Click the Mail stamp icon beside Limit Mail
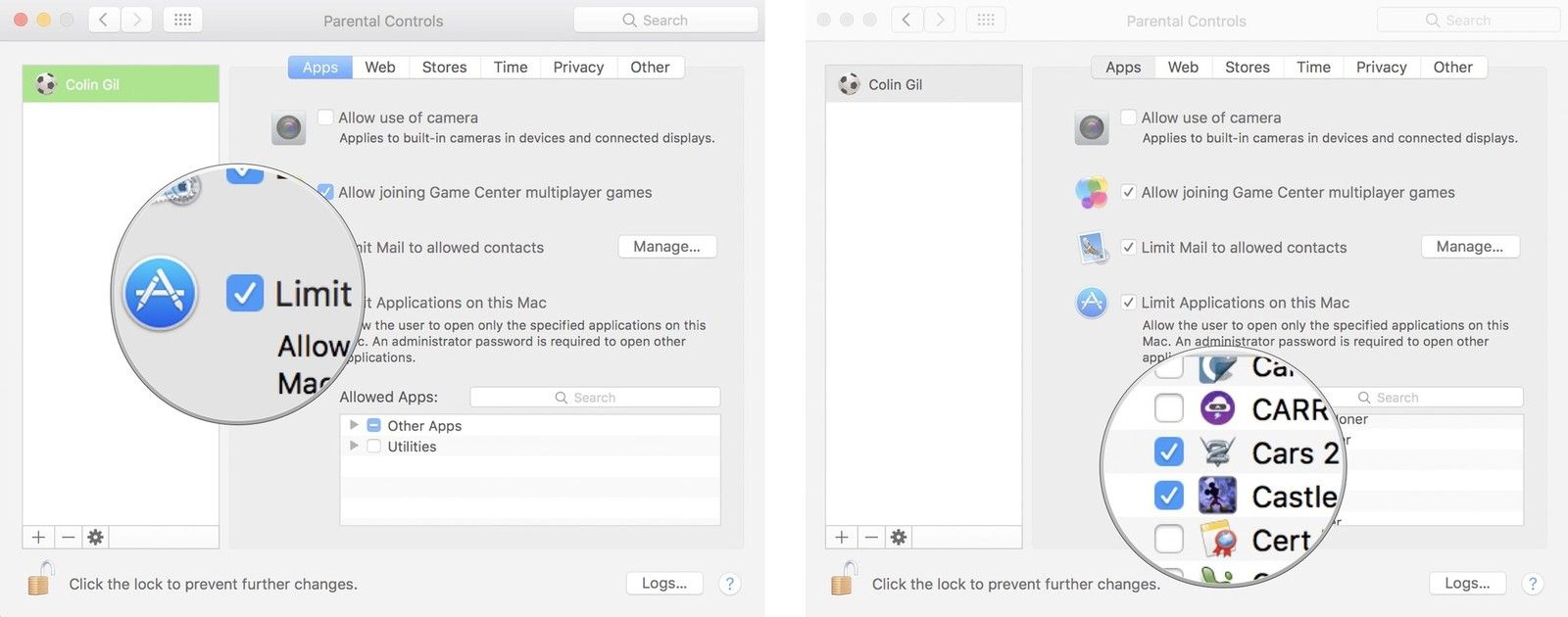Viewport: 1568px width, 617px height. coord(1091,248)
